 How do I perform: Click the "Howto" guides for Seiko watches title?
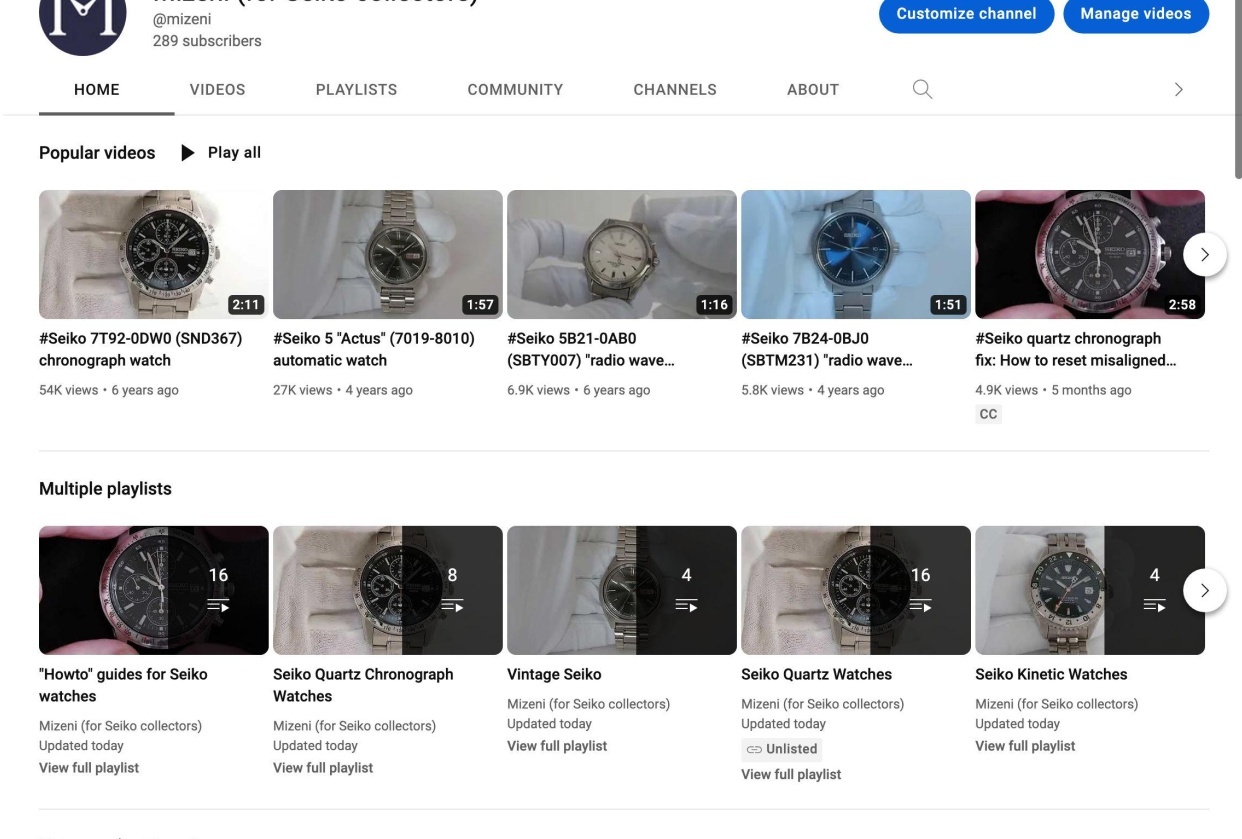[123, 685]
